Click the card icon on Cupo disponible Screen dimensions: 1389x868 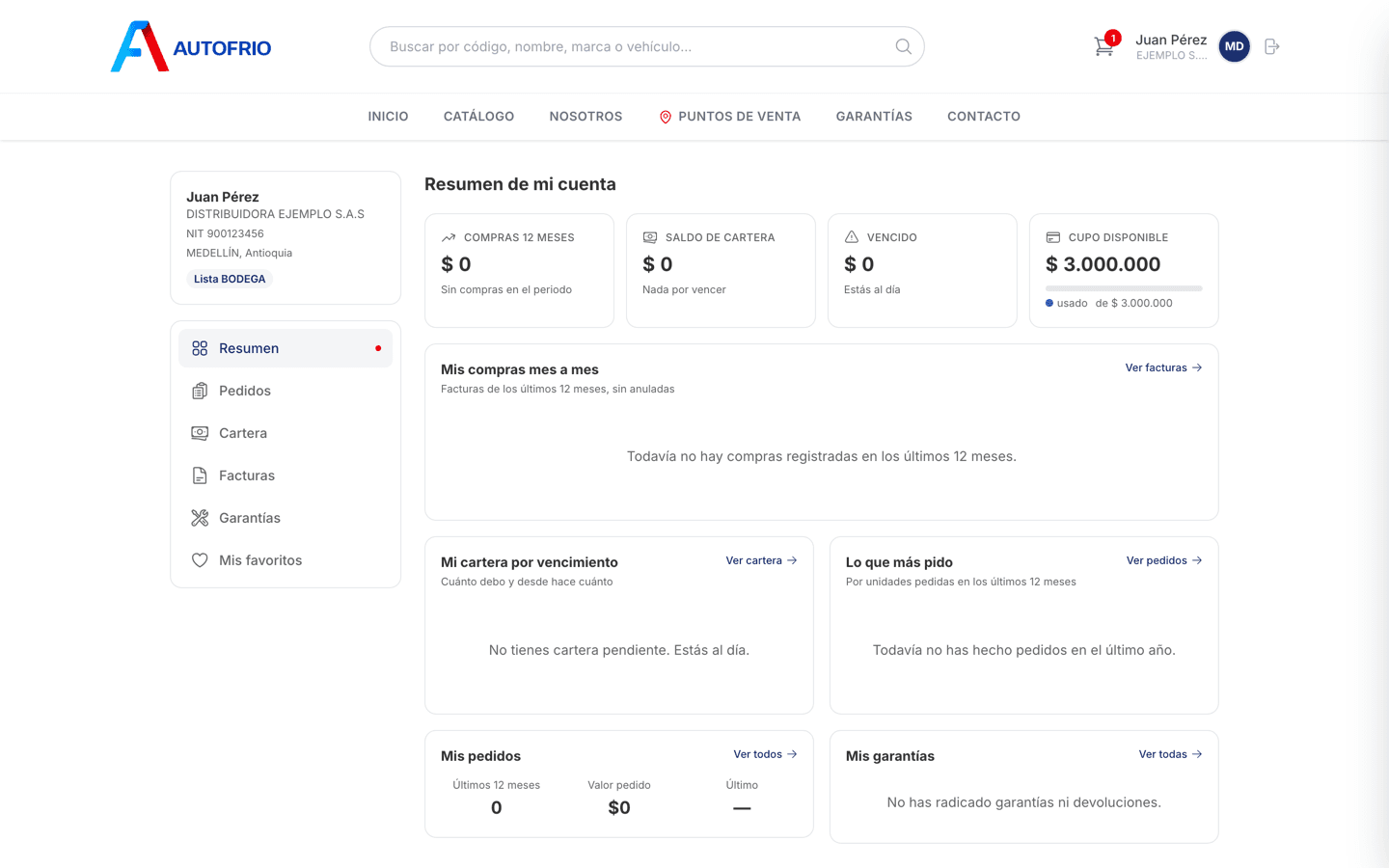tap(1053, 237)
